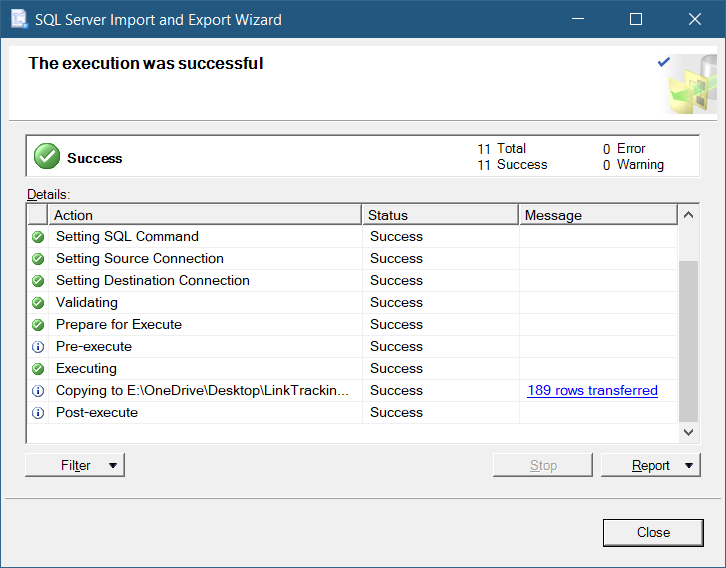Click the green Success checkmark icon
Image resolution: width=726 pixels, height=568 pixels.
click(x=46, y=157)
